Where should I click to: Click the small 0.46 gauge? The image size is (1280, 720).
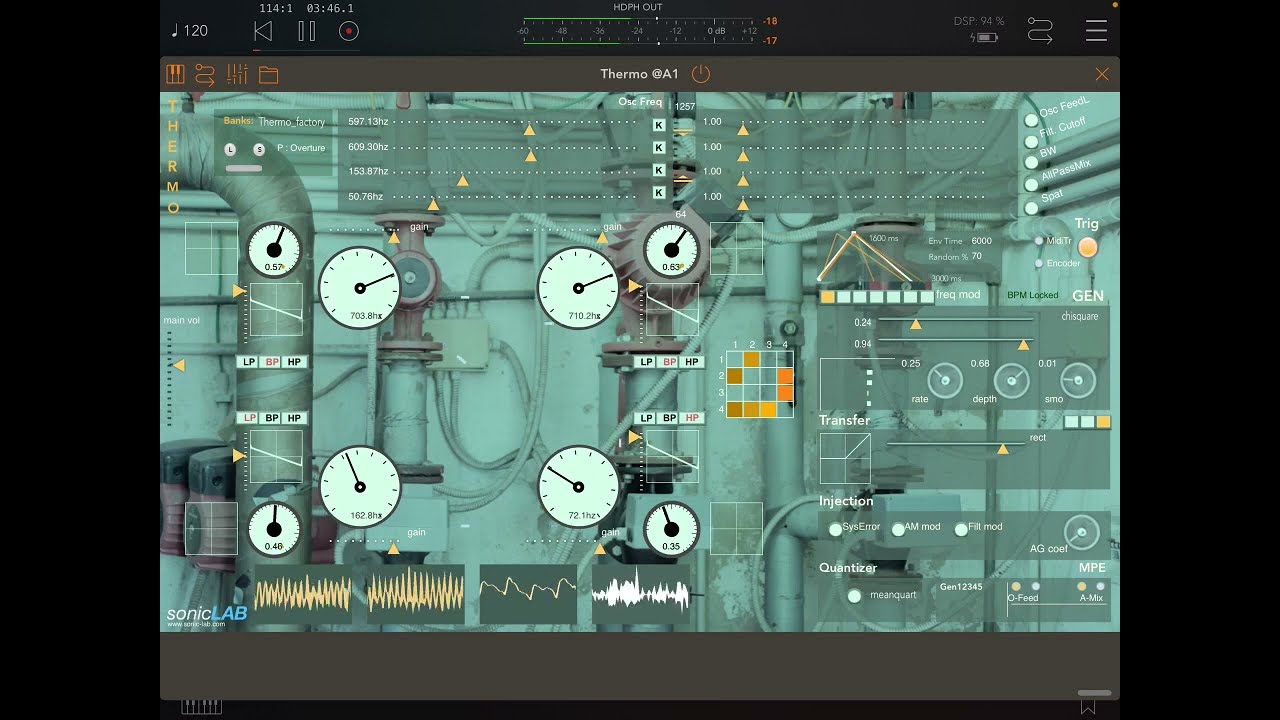coord(274,529)
